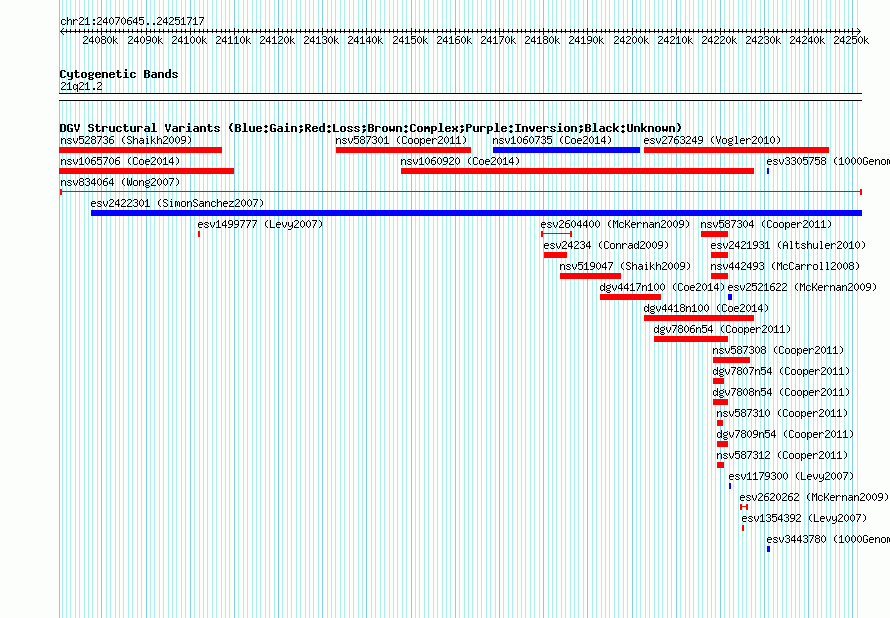This screenshot has width=890, height=618.
Task: Click dgv7807n54 (Cooper2011) label
Action: point(781,371)
